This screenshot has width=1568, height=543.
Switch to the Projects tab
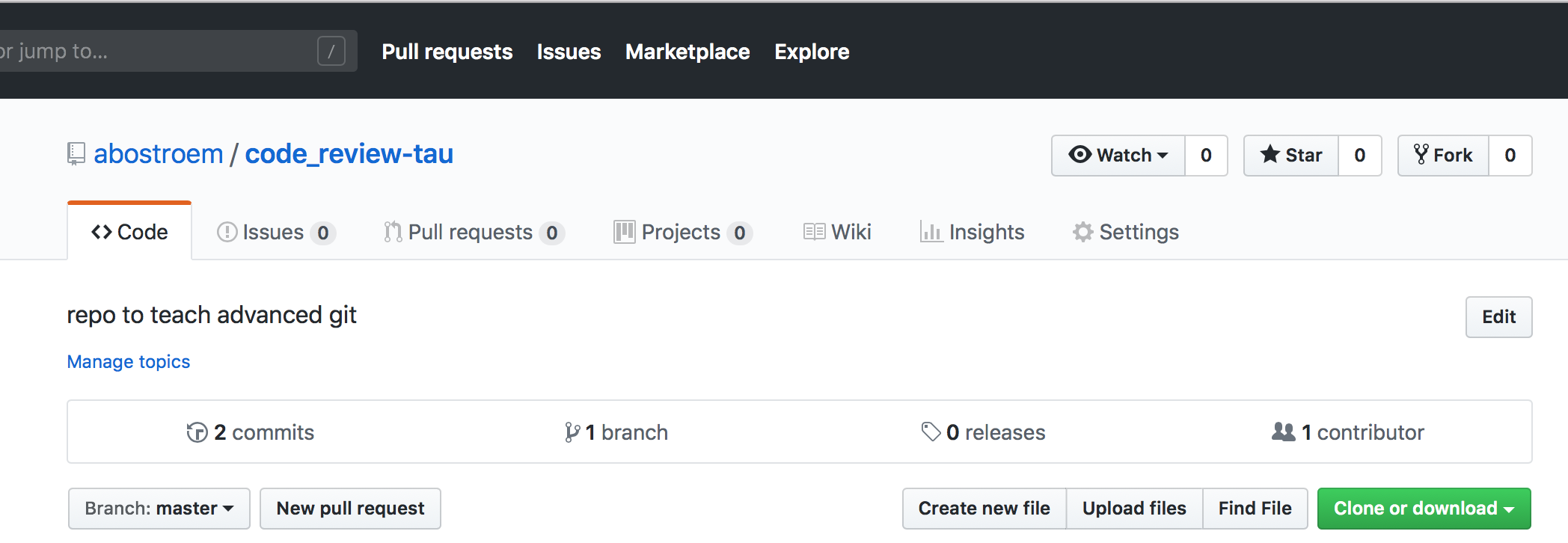[x=683, y=233]
